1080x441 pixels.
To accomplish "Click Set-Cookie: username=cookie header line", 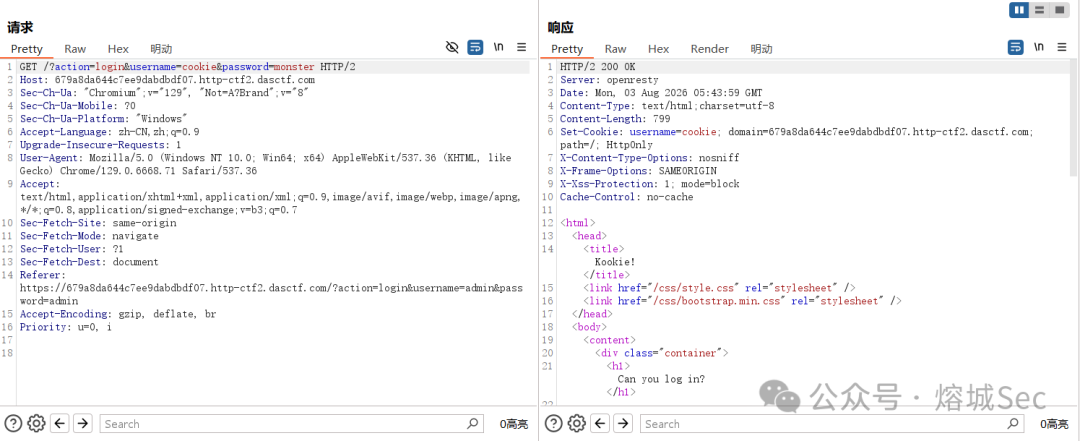I will [x=797, y=139].
